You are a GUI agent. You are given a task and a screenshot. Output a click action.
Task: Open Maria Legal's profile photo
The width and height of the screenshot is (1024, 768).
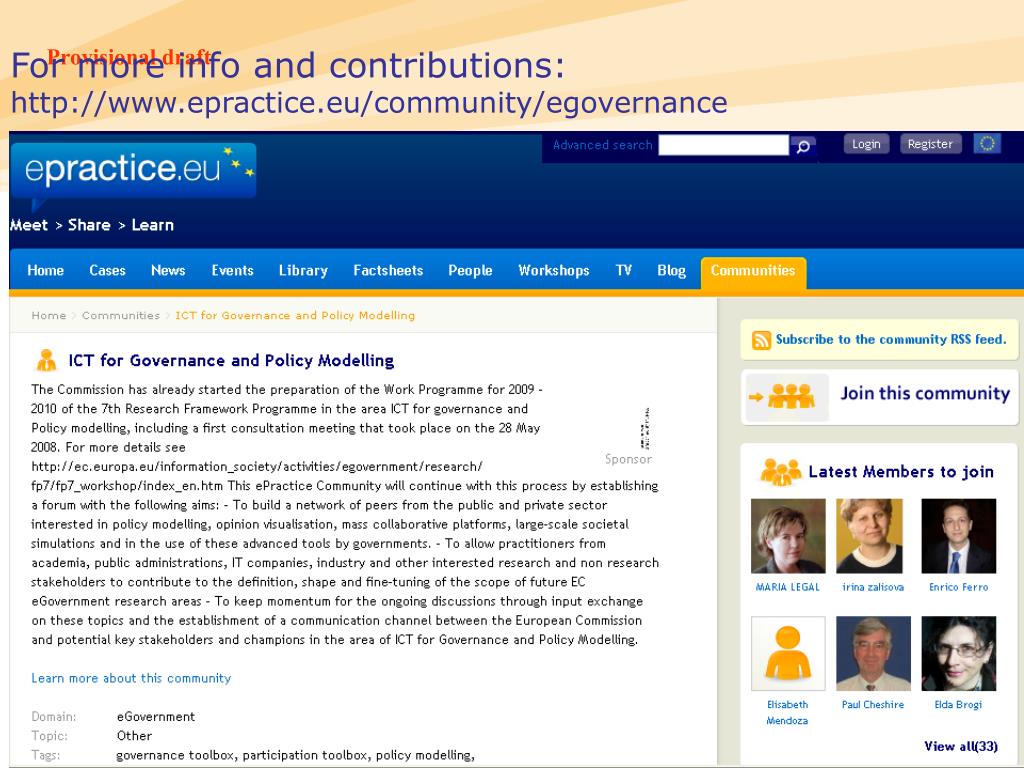click(788, 536)
